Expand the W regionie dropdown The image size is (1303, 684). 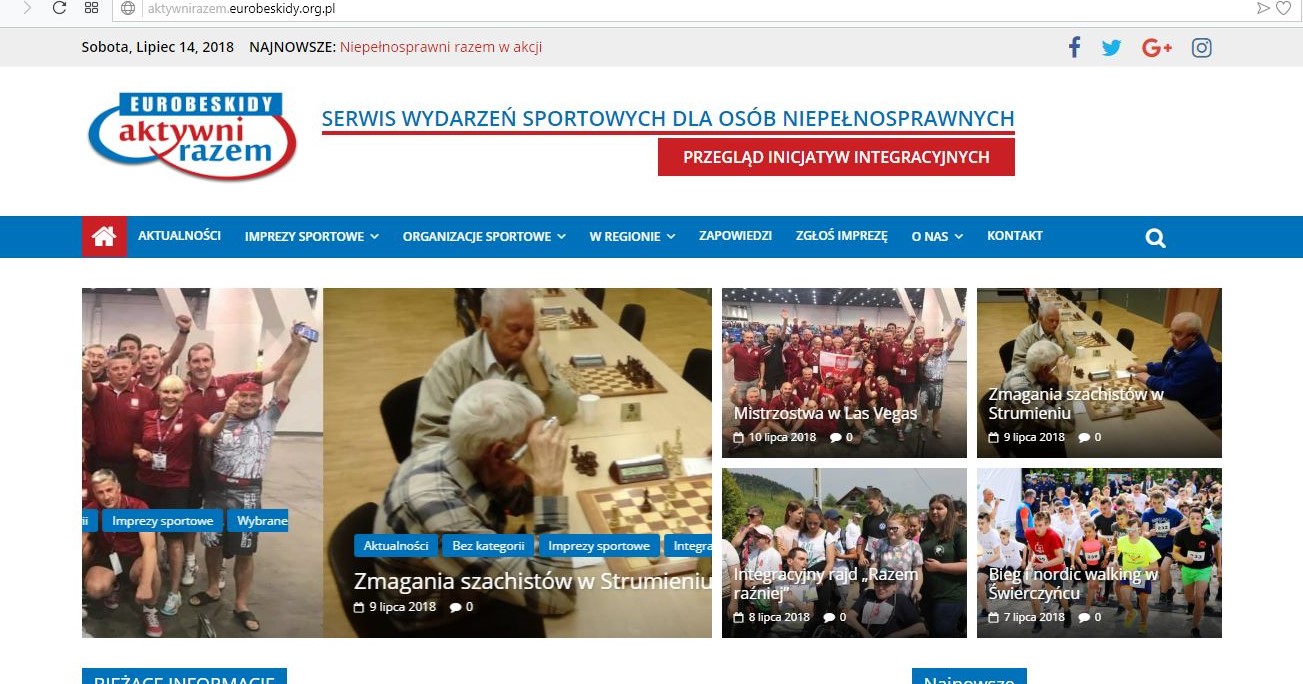click(x=632, y=237)
